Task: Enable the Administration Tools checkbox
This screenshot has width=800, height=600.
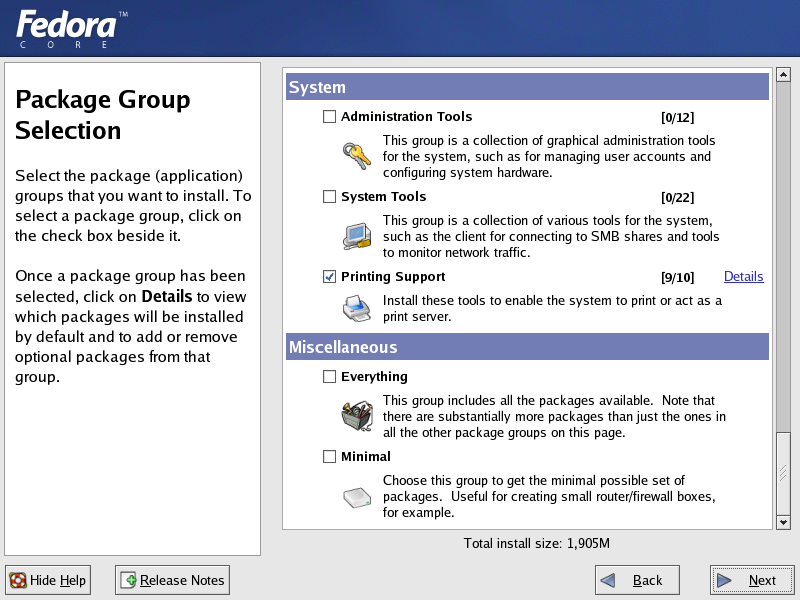Action: pos(330,116)
